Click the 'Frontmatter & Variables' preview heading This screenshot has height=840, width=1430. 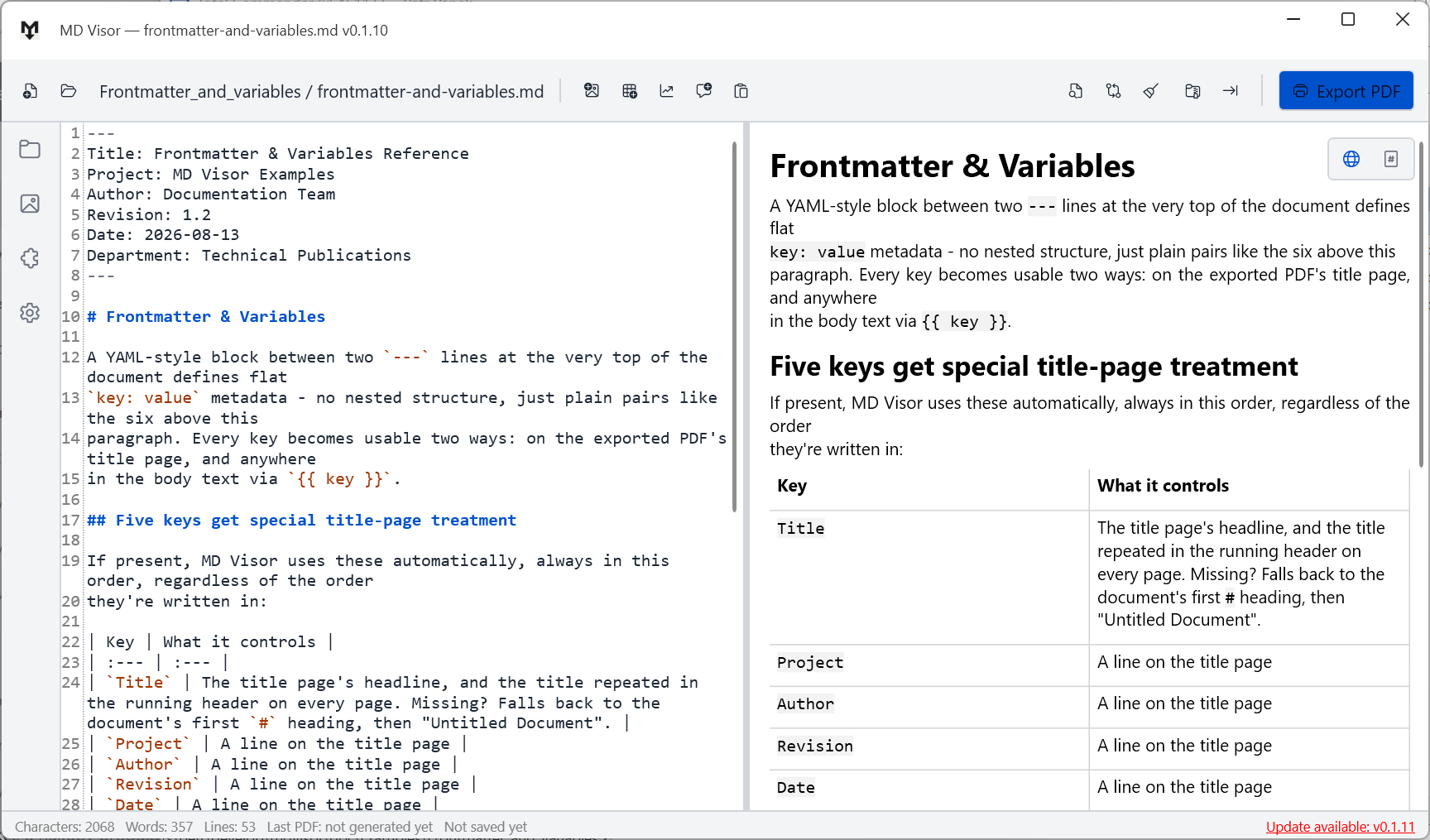coord(953,166)
